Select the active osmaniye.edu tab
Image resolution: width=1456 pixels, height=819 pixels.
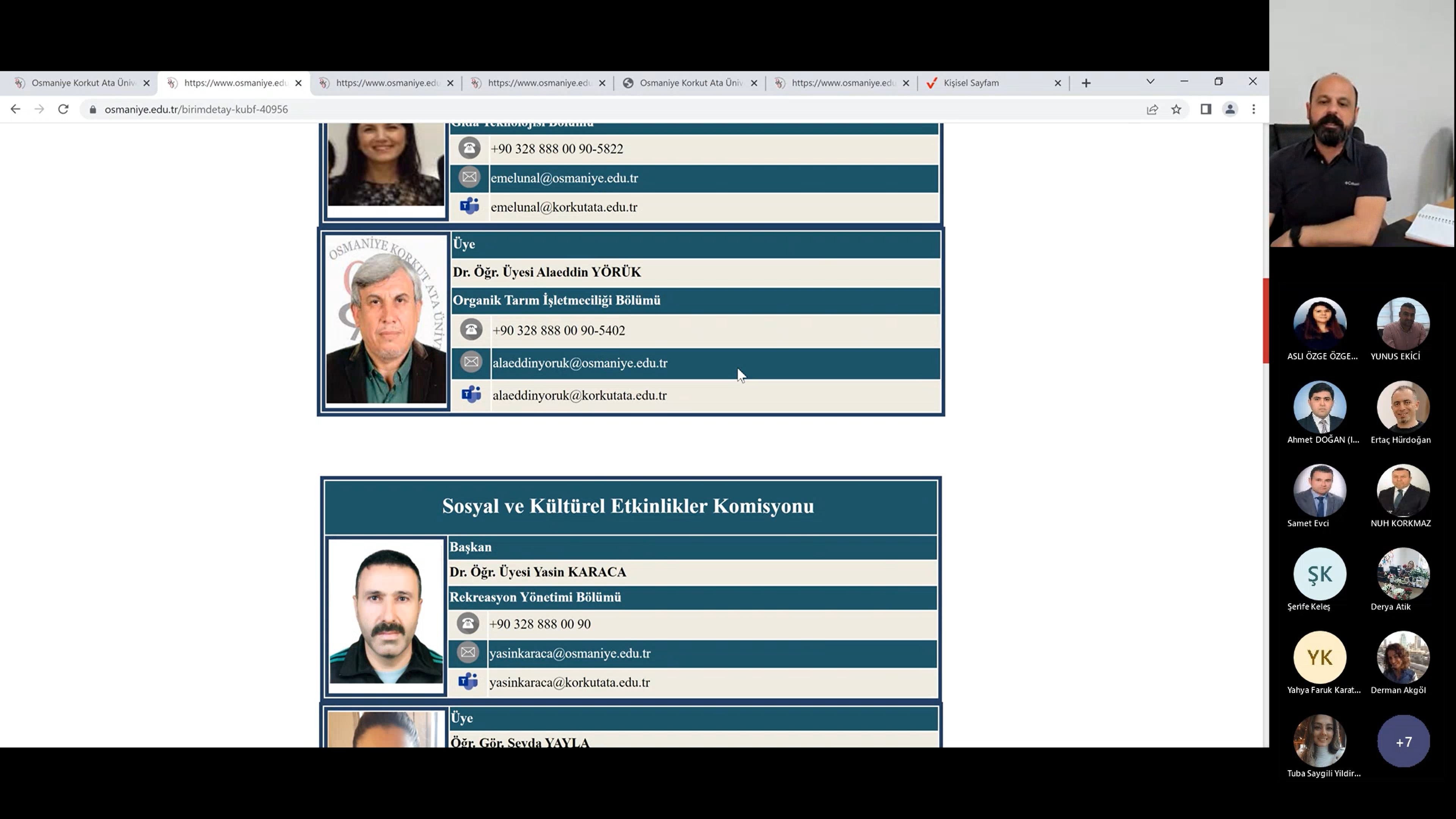pos(234,83)
